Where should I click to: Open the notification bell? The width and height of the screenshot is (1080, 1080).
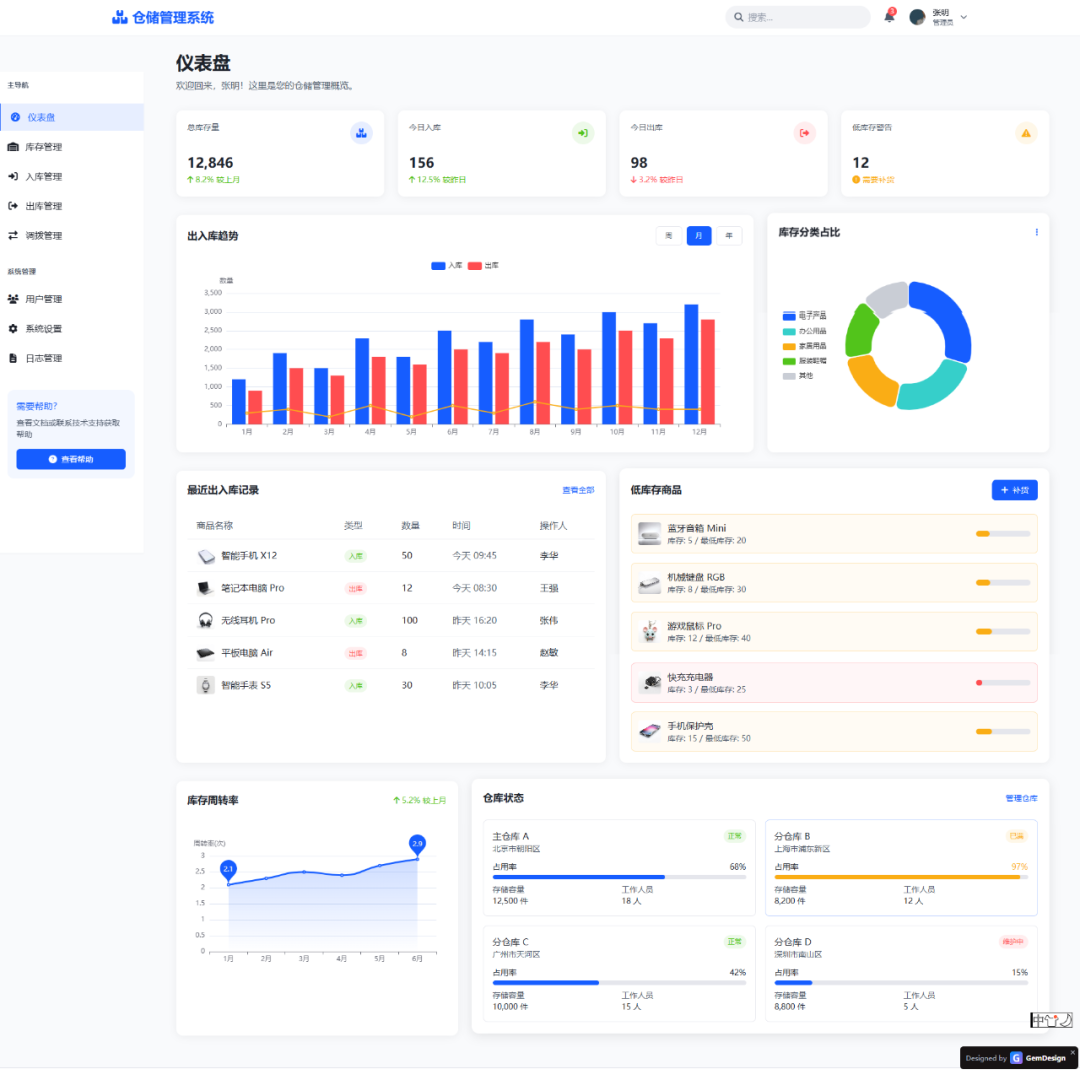(889, 17)
